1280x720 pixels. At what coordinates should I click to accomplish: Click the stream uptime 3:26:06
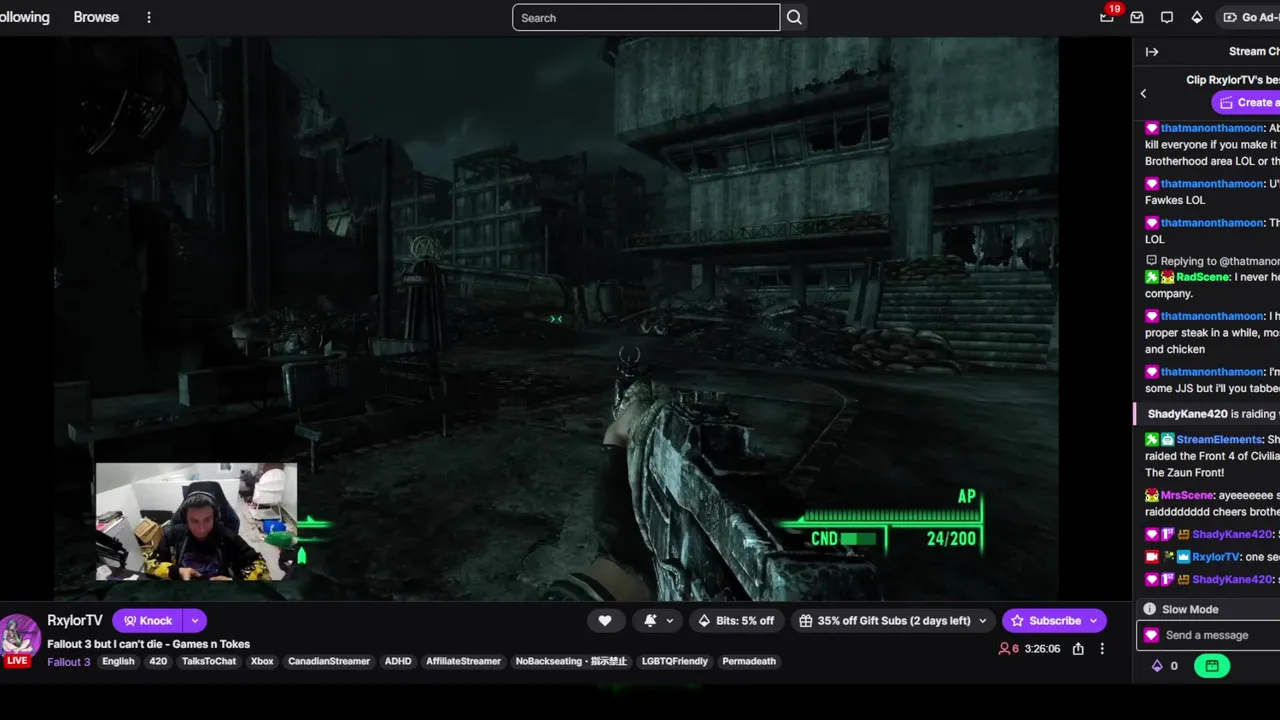1040,649
